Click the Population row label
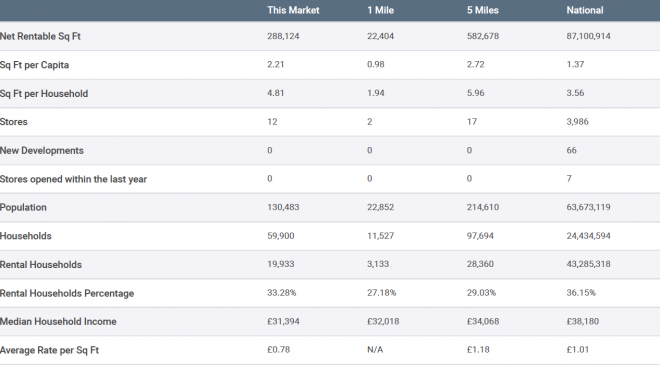The width and height of the screenshot is (660, 365). click(x=23, y=208)
